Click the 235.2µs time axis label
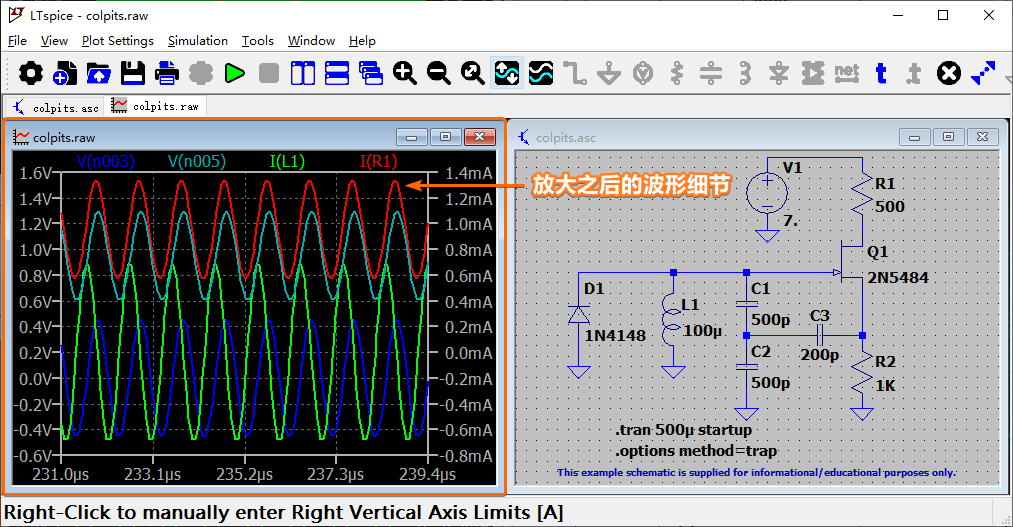The width and height of the screenshot is (1013, 527). 244,475
